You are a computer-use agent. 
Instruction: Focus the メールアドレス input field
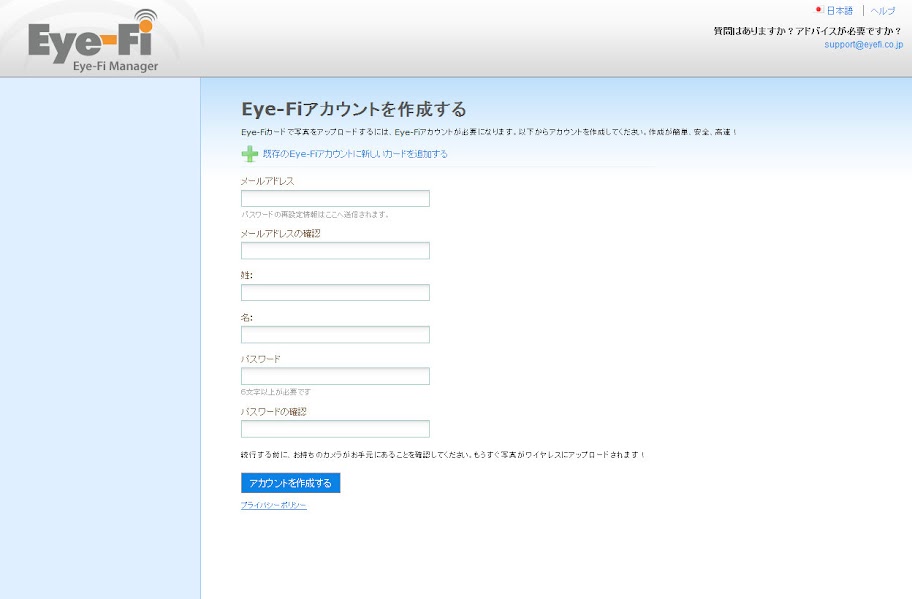tap(335, 199)
